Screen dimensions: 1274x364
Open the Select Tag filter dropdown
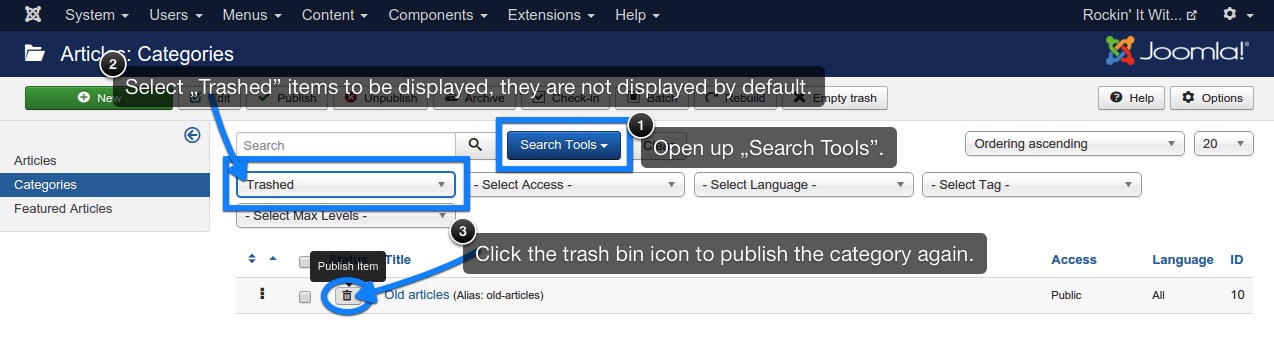[1033, 184]
